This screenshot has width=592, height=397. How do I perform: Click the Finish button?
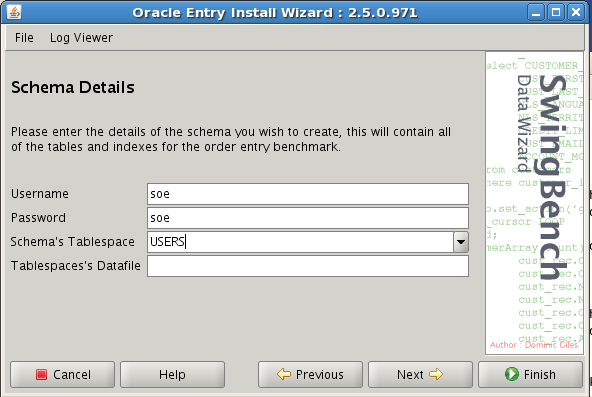point(530,374)
